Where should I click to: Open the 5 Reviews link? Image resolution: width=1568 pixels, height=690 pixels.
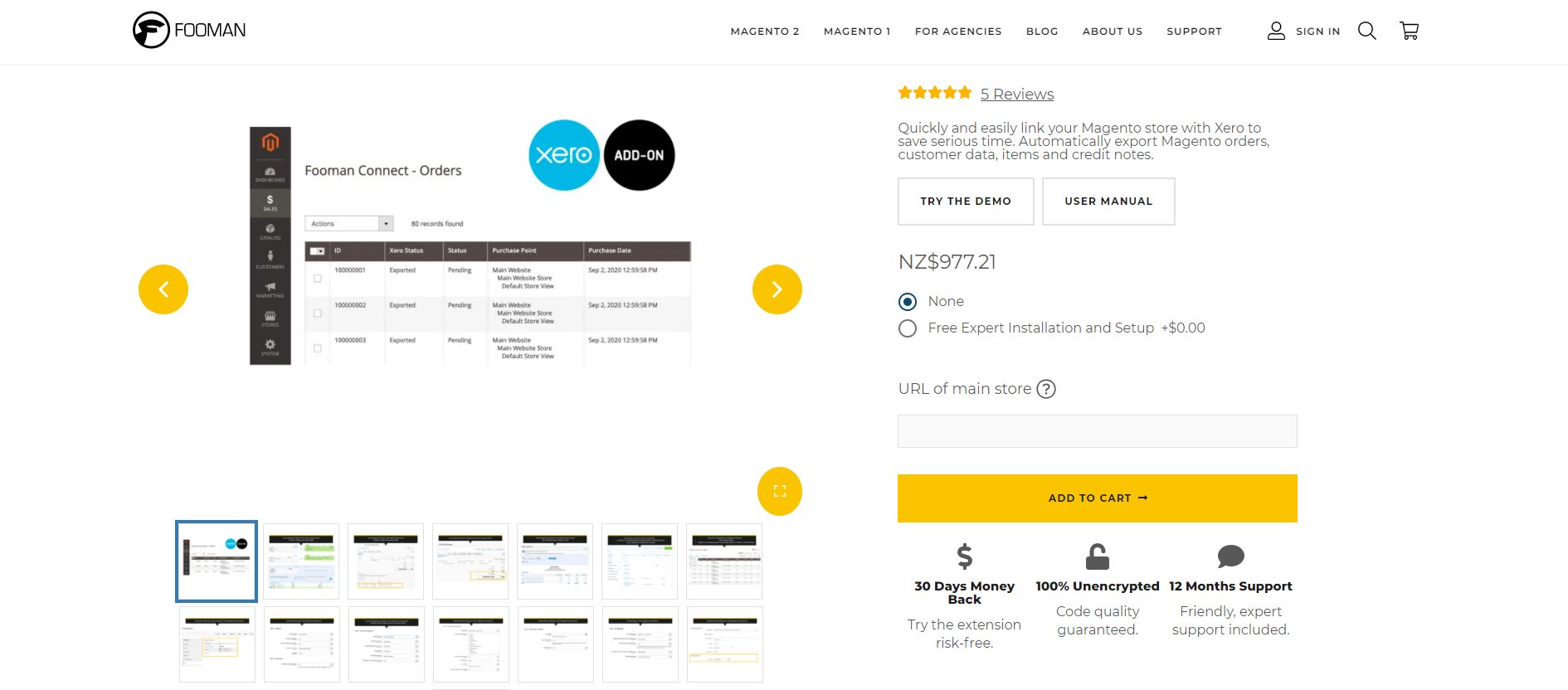1017,95
